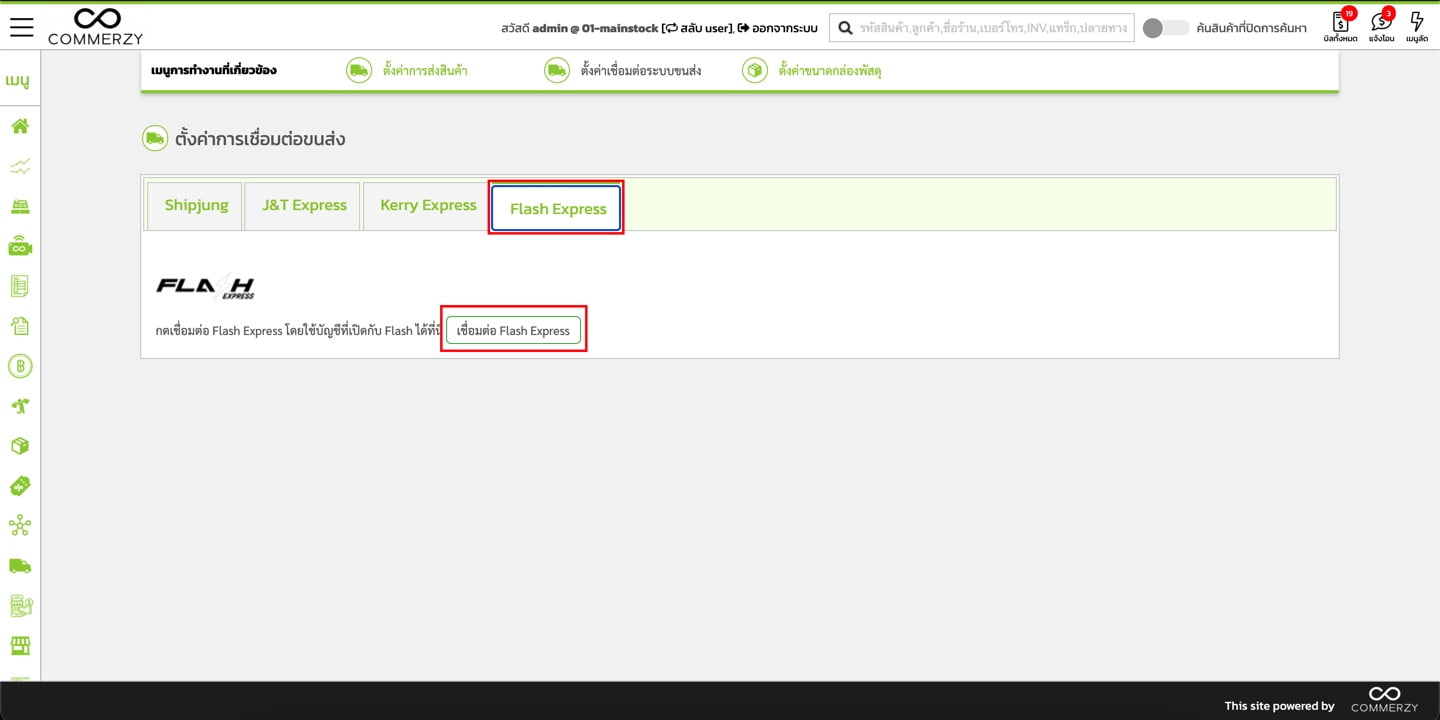Viewport: 1440px width, 720px height.
Task: Click box icon beside ตั้งค่าขนาดกล่องพัสดุ
Action: click(x=755, y=70)
